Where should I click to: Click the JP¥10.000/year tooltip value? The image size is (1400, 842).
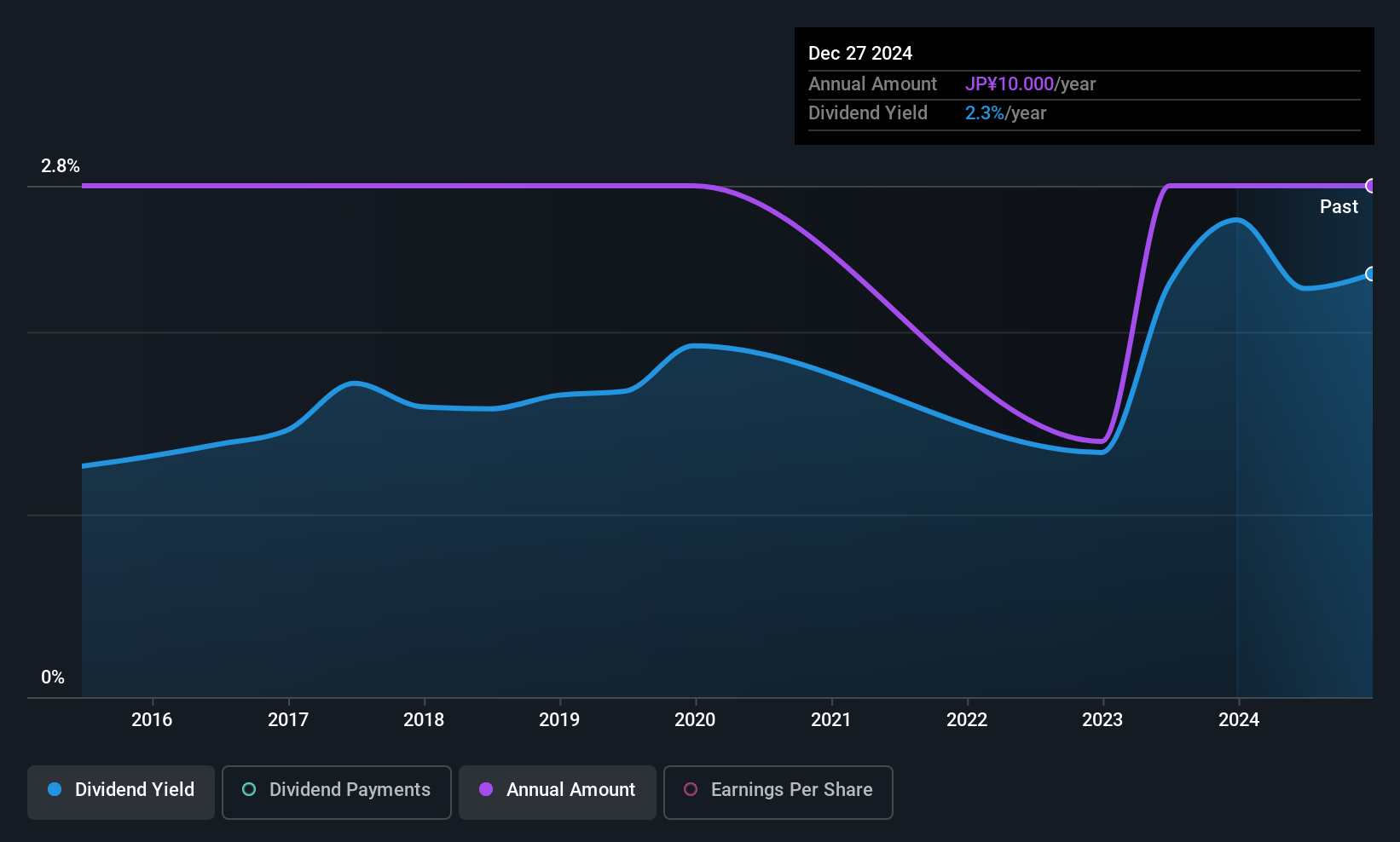point(1030,84)
